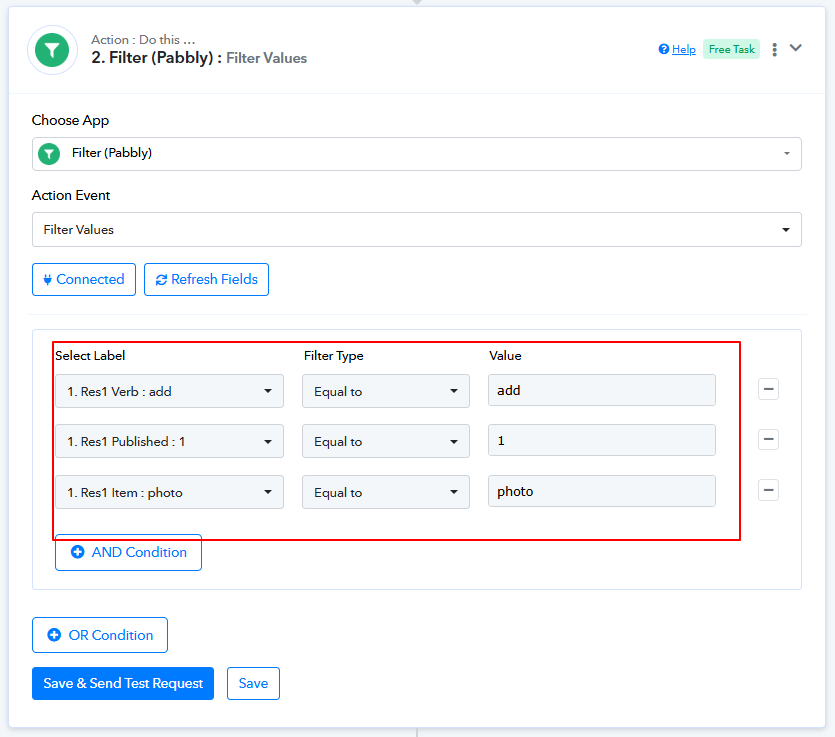Open the Res1 Item : photo label dropdown

[169, 493]
